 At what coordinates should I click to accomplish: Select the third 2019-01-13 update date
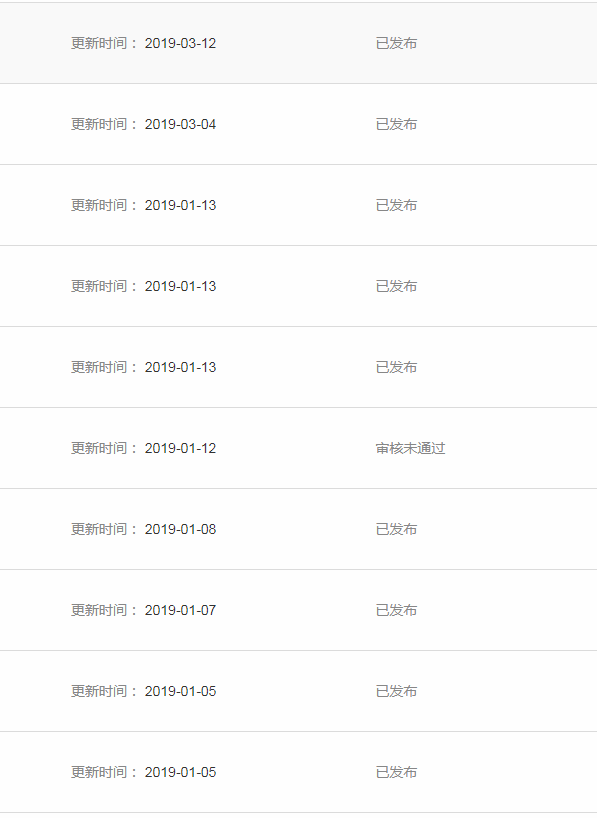[x=180, y=367]
